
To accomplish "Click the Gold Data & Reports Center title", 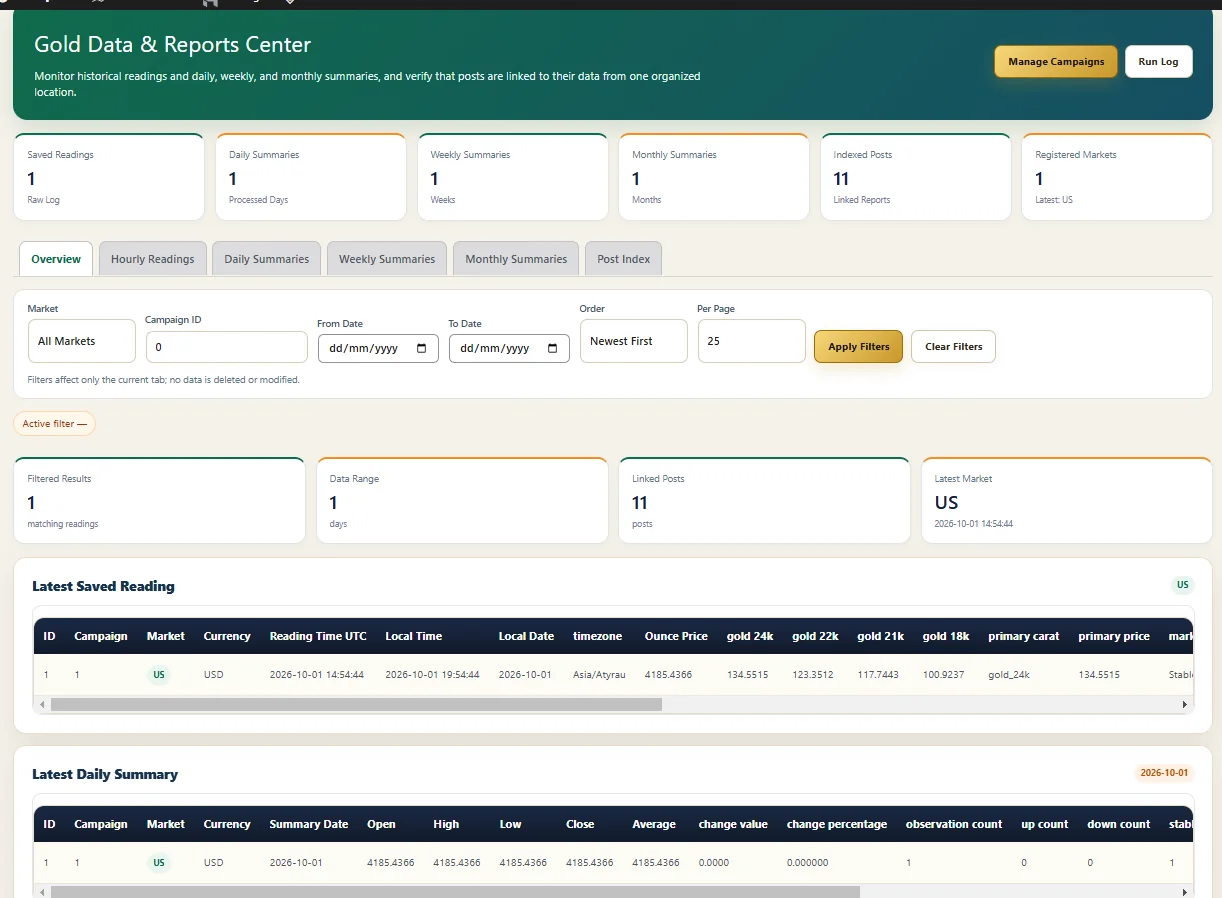I will tap(172, 45).
